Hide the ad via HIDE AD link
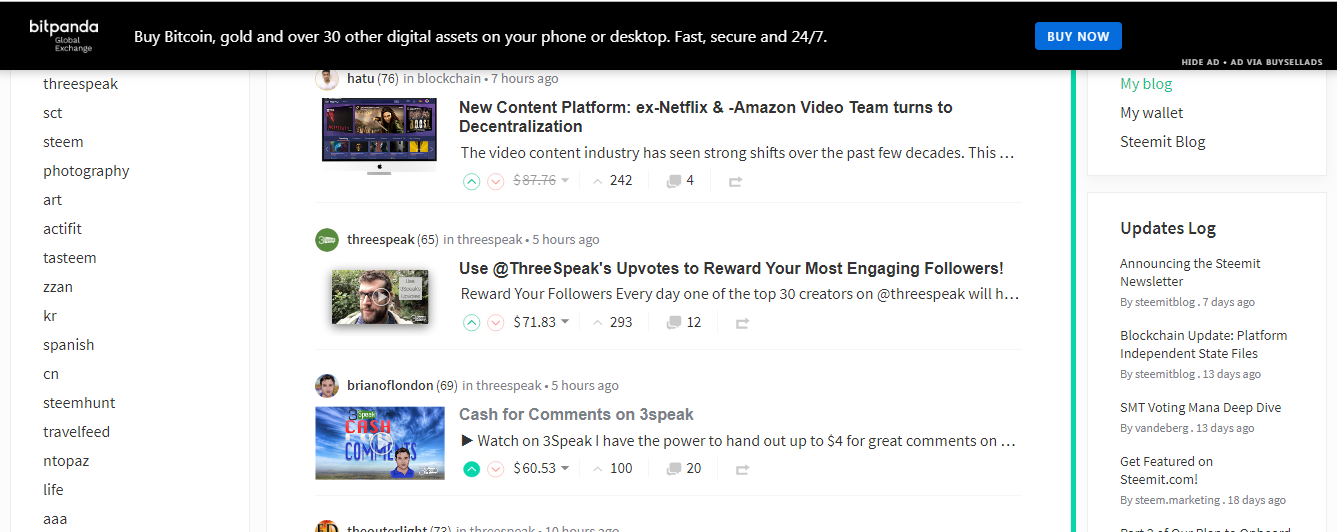The width and height of the screenshot is (1337, 532). (1200, 62)
